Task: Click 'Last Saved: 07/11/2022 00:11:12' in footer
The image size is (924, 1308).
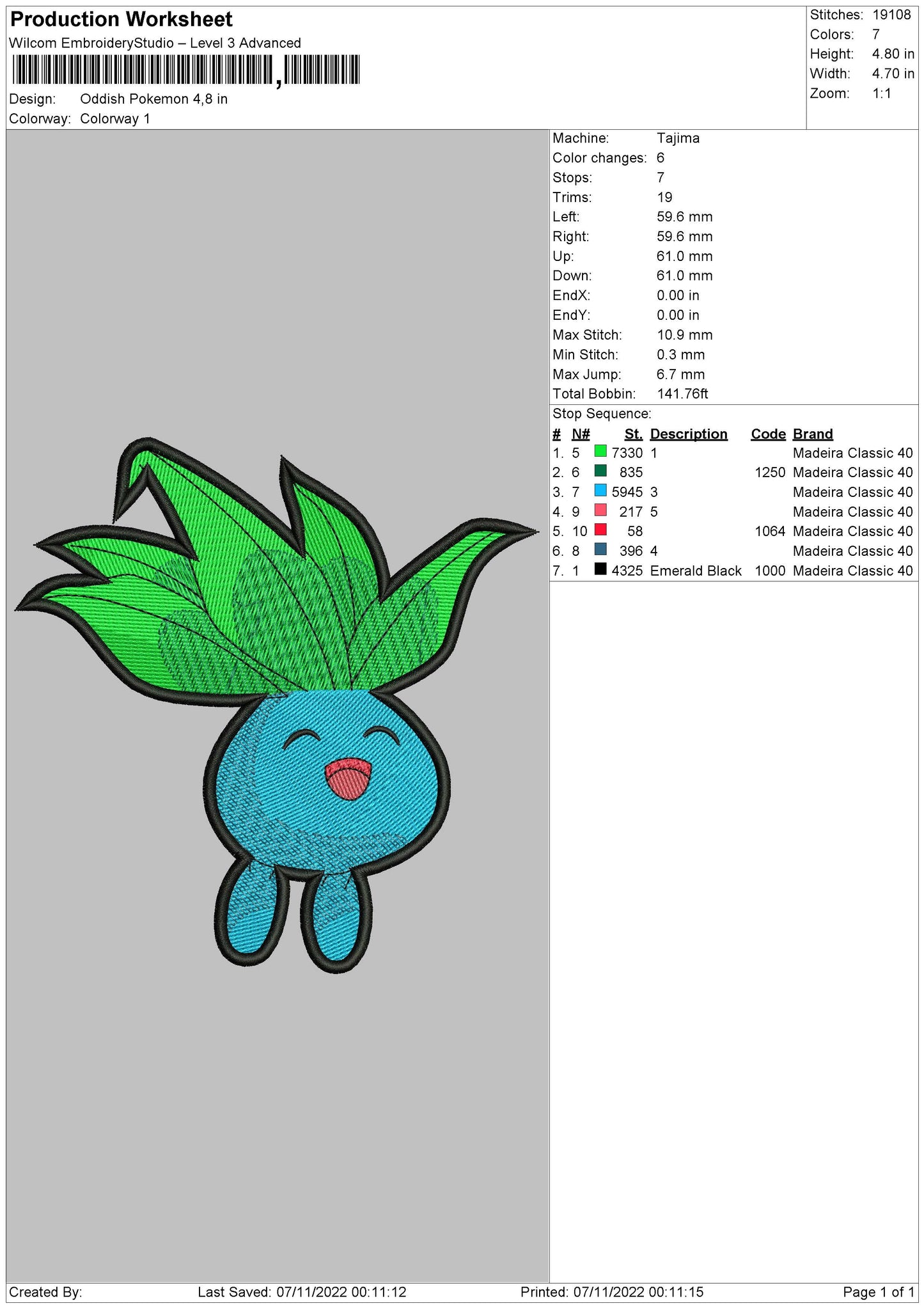Action: point(302,1292)
